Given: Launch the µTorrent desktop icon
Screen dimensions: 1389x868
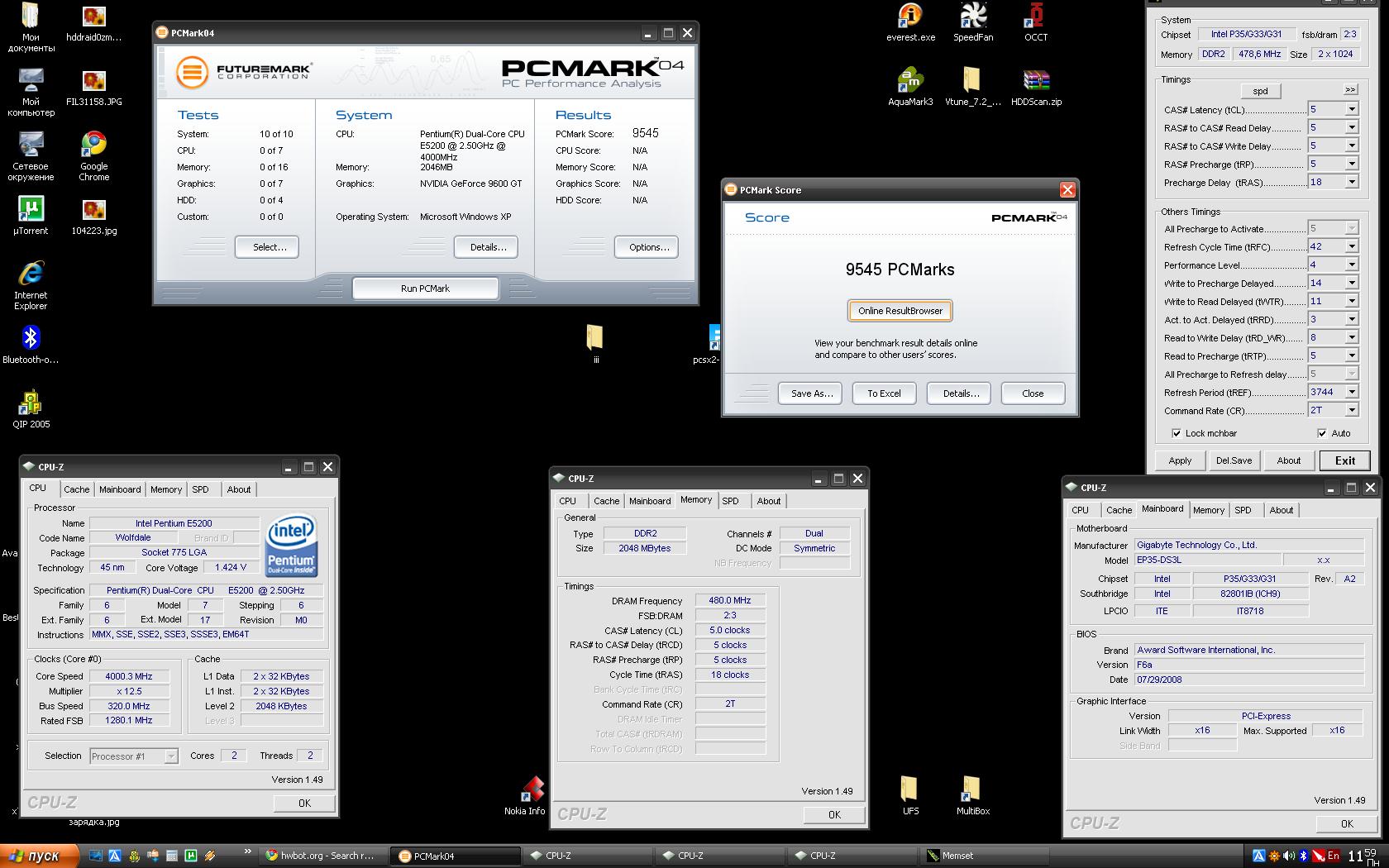Looking at the screenshot, I should (31, 216).
